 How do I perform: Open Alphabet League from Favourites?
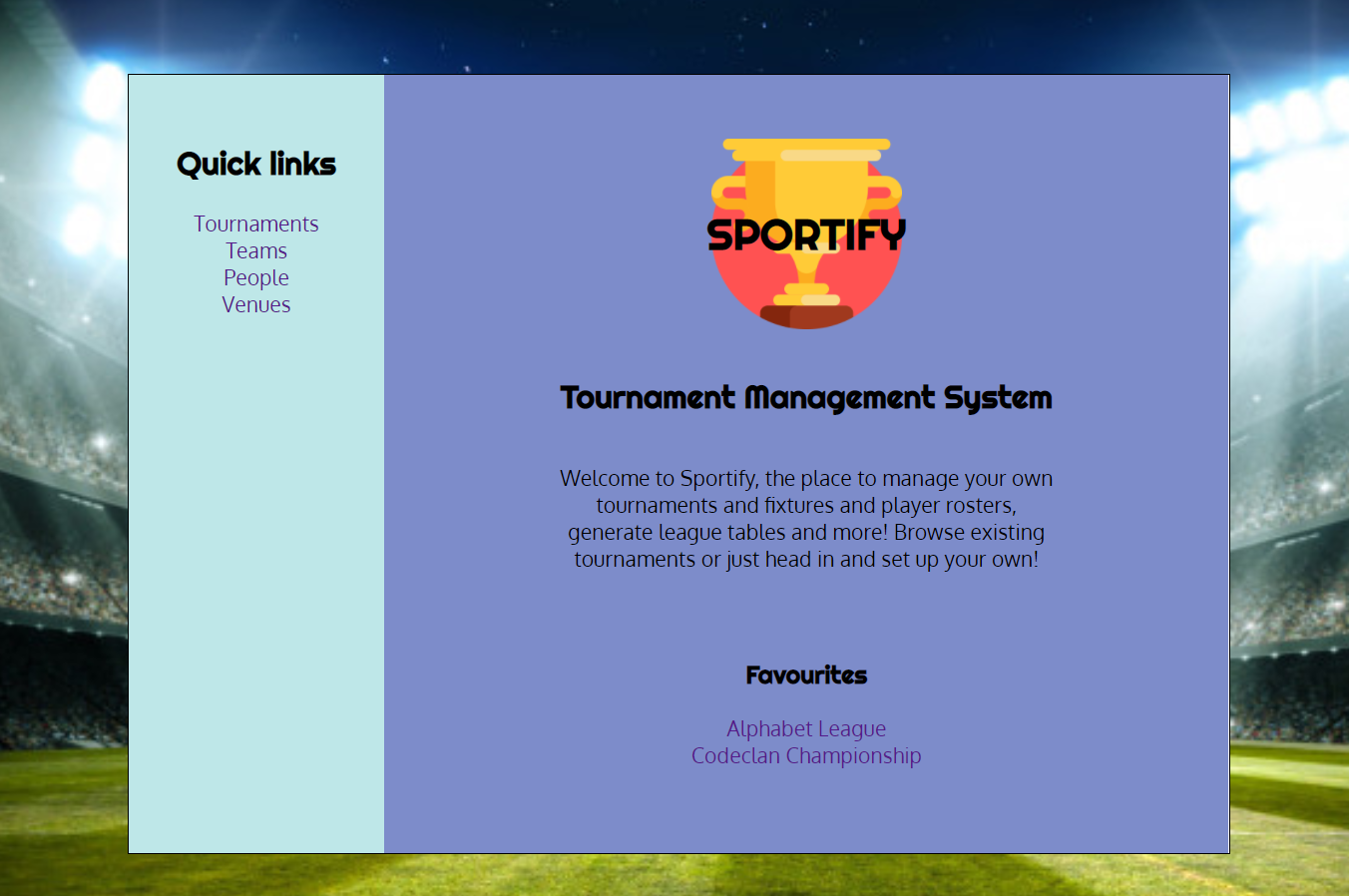tap(806, 729)
